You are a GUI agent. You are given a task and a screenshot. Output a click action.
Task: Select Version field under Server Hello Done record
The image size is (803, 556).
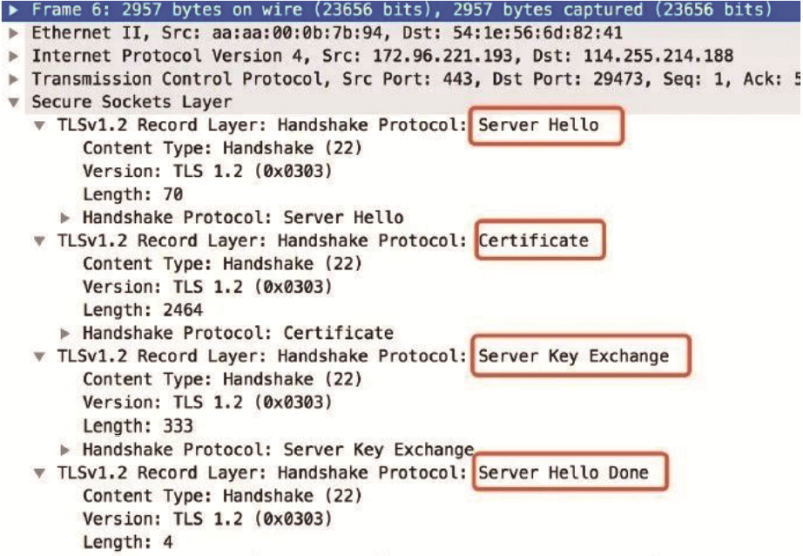click(207, 518)
